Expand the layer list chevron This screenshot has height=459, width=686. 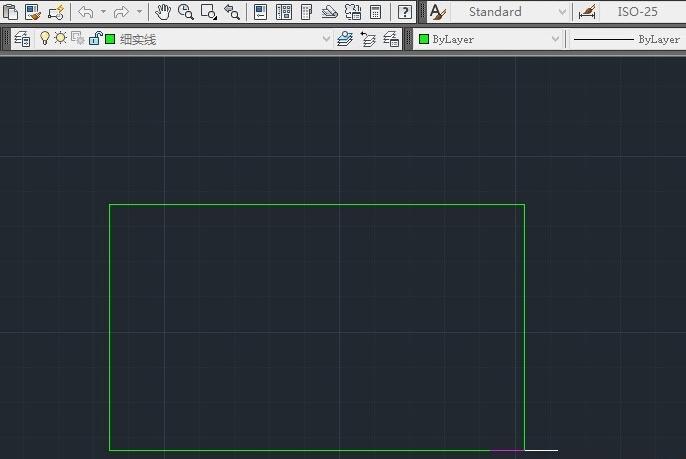click(x=326, y=39)
